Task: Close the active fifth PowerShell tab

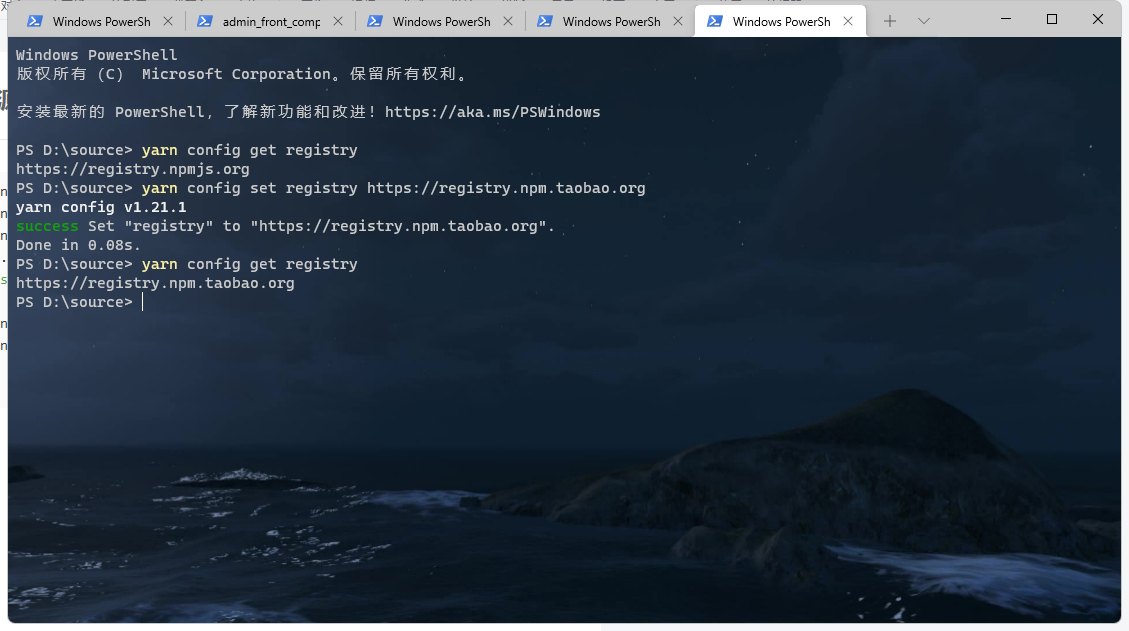Action: 848,22
